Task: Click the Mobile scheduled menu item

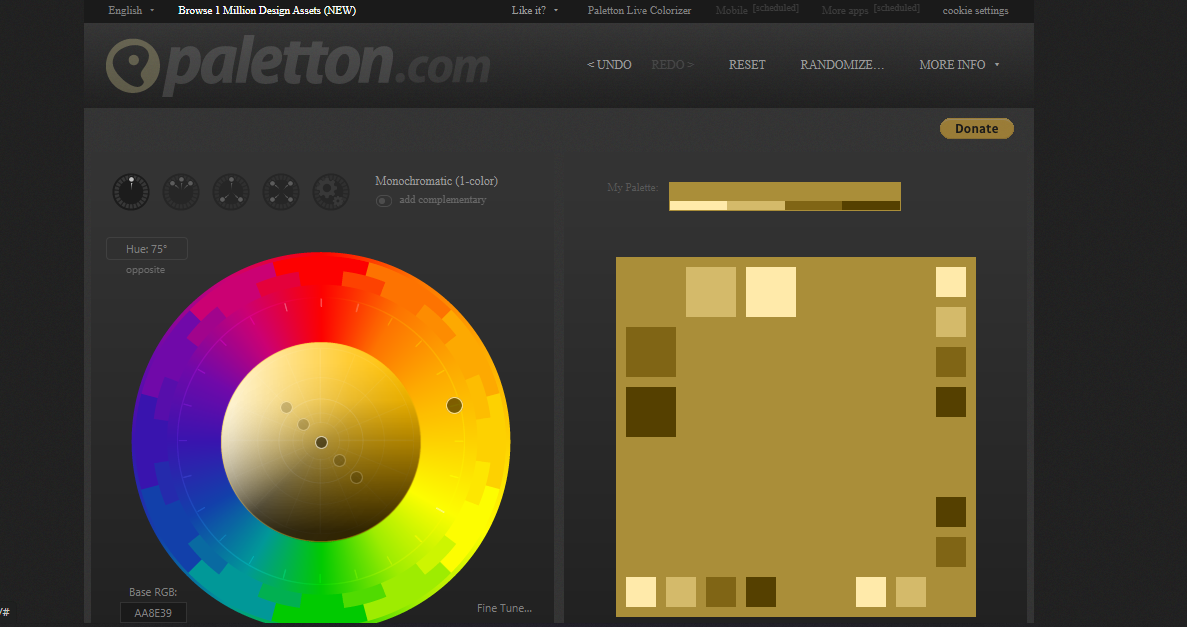Action: pyautogui.click(x=757, y=10)
